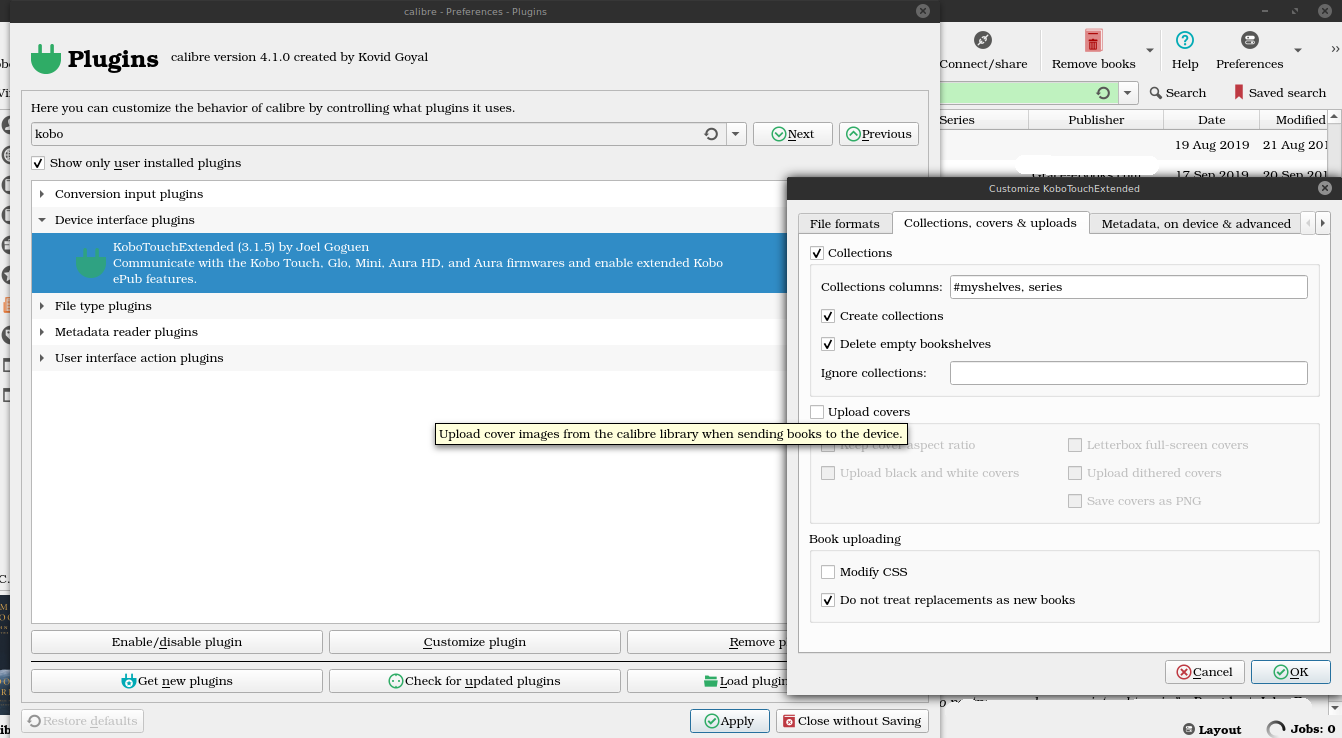
Task: Open the Remove books dropdown arrow
Action: click(x=1150, y=50)
